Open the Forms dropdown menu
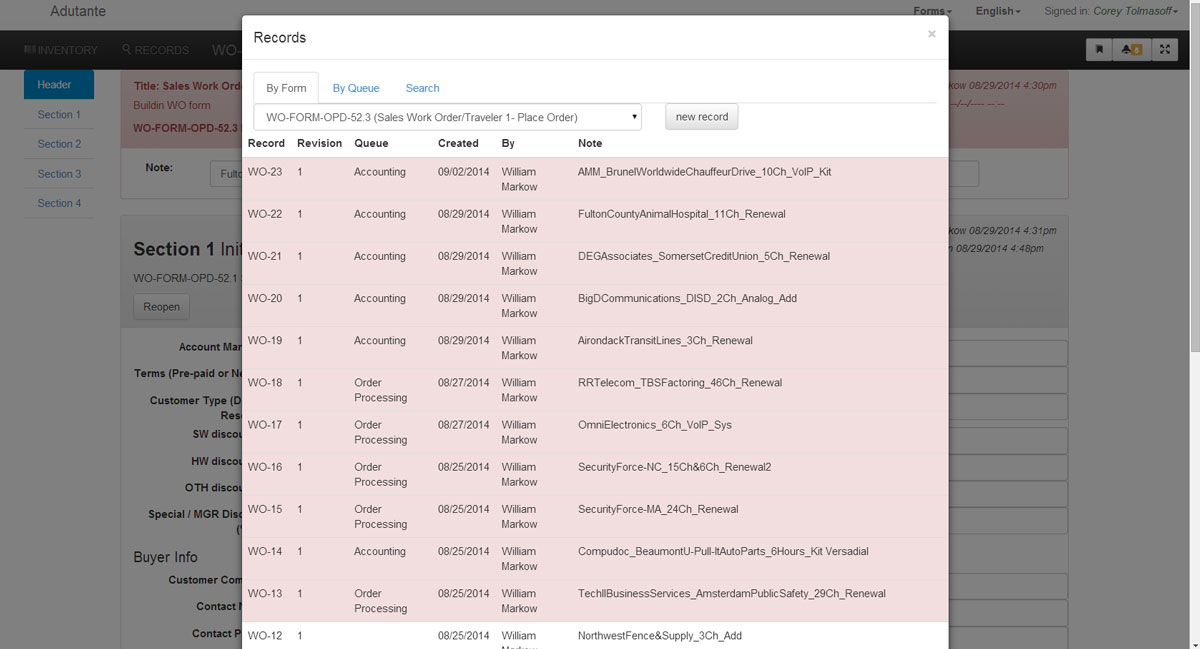1200x649 pixels. tap(932, 11)
